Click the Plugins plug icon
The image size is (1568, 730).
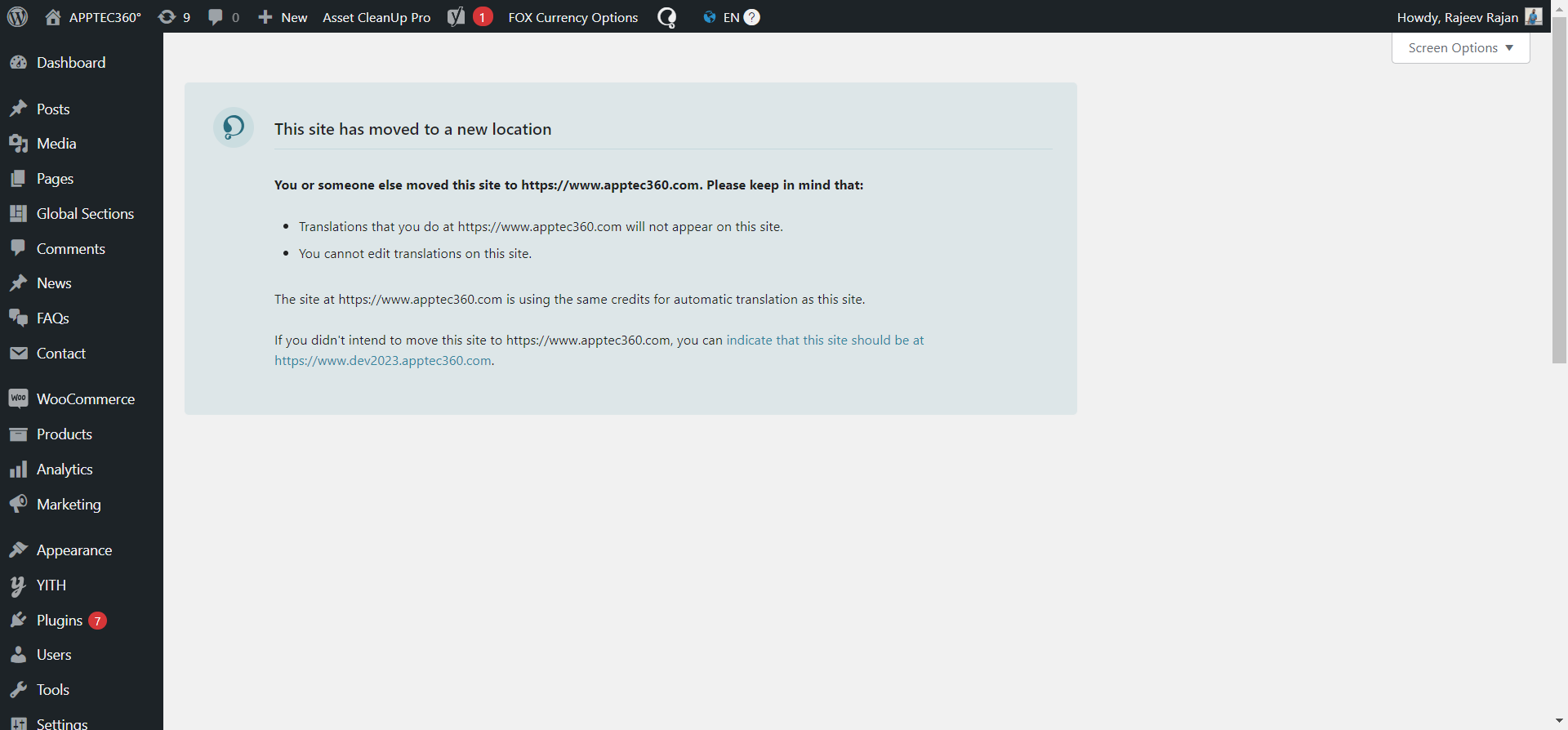tap(19, 621)
